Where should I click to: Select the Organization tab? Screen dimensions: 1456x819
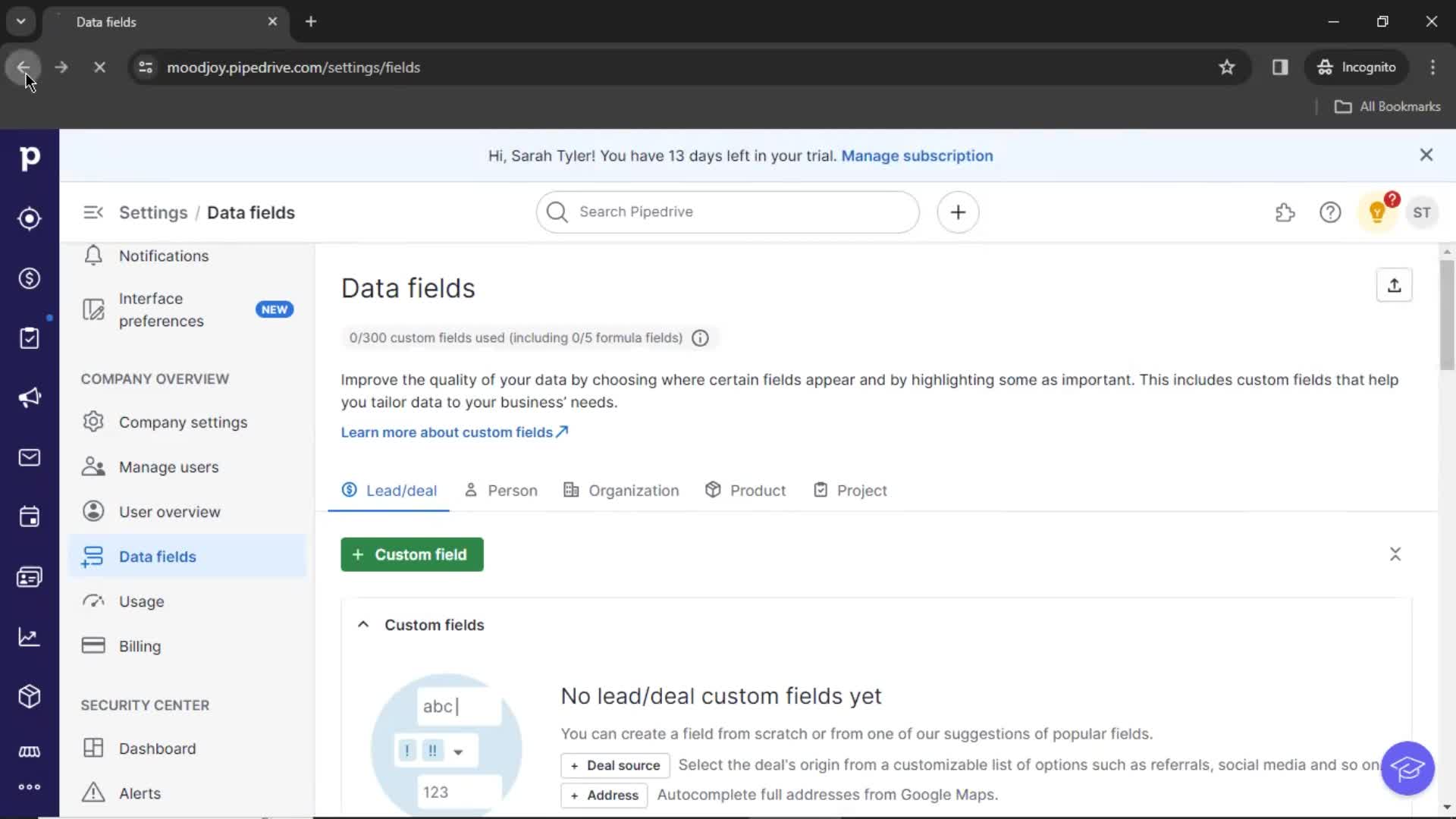pyautogui.click(x=634, y=490)
